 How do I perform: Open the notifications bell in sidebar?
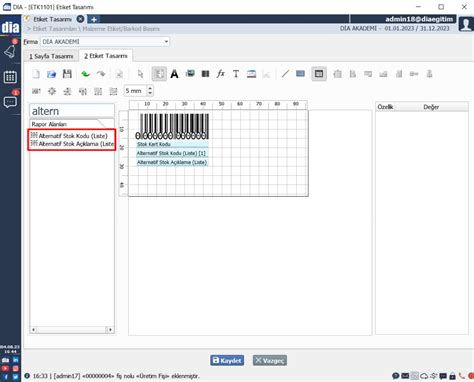coord(10,51)
